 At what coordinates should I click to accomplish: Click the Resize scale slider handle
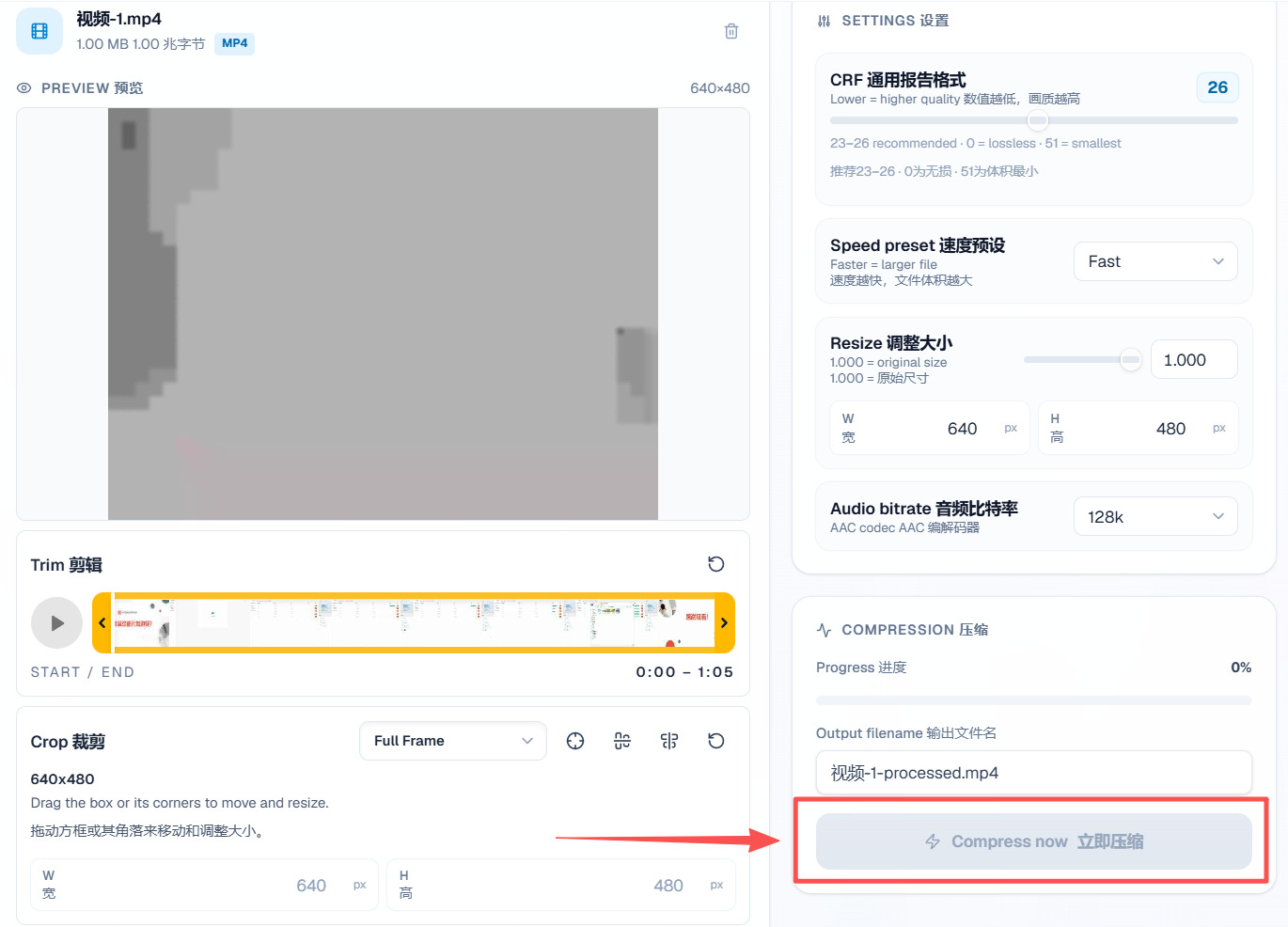click(x=1131, y=359)
